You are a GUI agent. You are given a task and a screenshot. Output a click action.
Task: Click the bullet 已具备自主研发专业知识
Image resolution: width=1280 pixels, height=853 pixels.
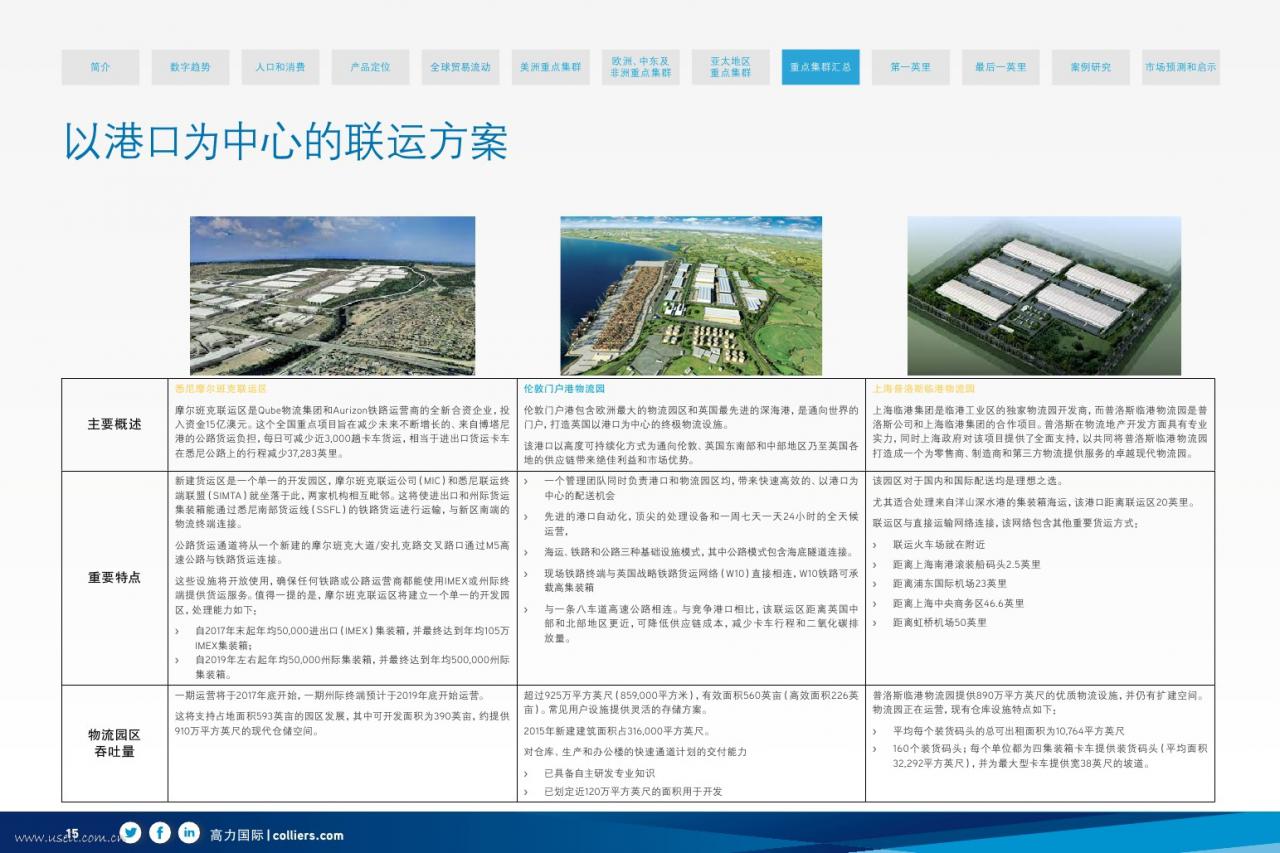click(599, 773)
